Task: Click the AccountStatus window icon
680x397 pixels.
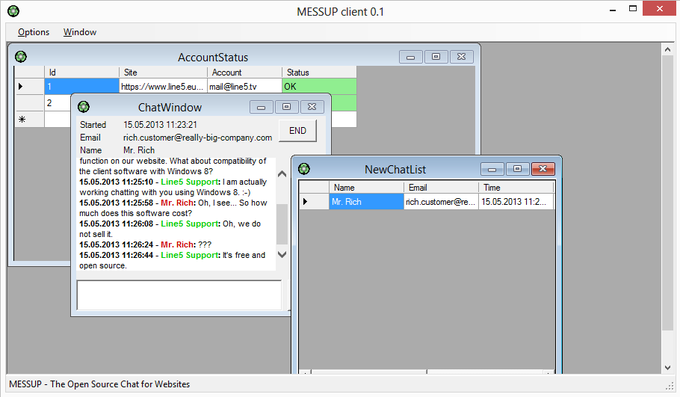Action: 21,56
